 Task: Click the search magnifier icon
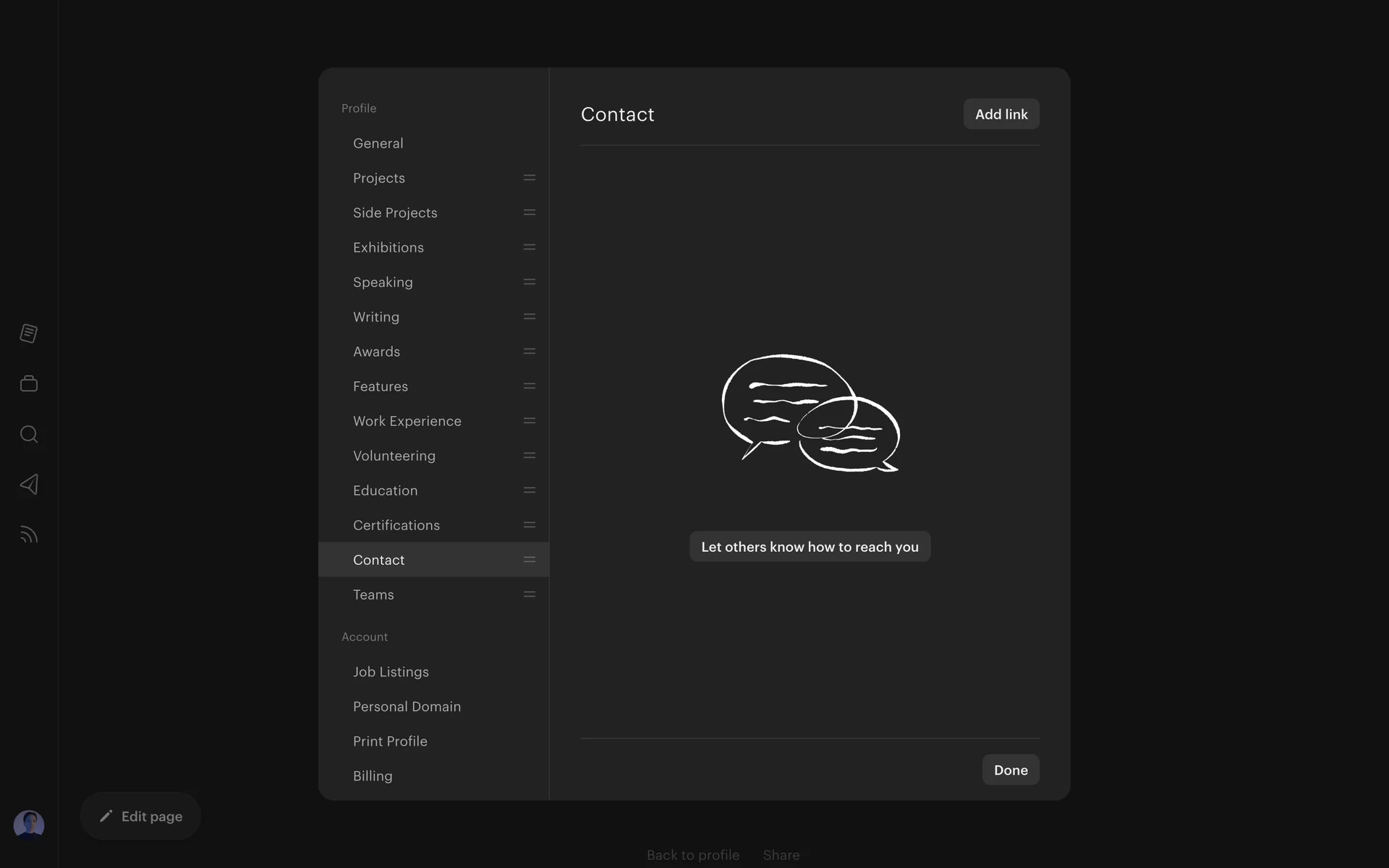pyautogui.click(x=29, y=434)
